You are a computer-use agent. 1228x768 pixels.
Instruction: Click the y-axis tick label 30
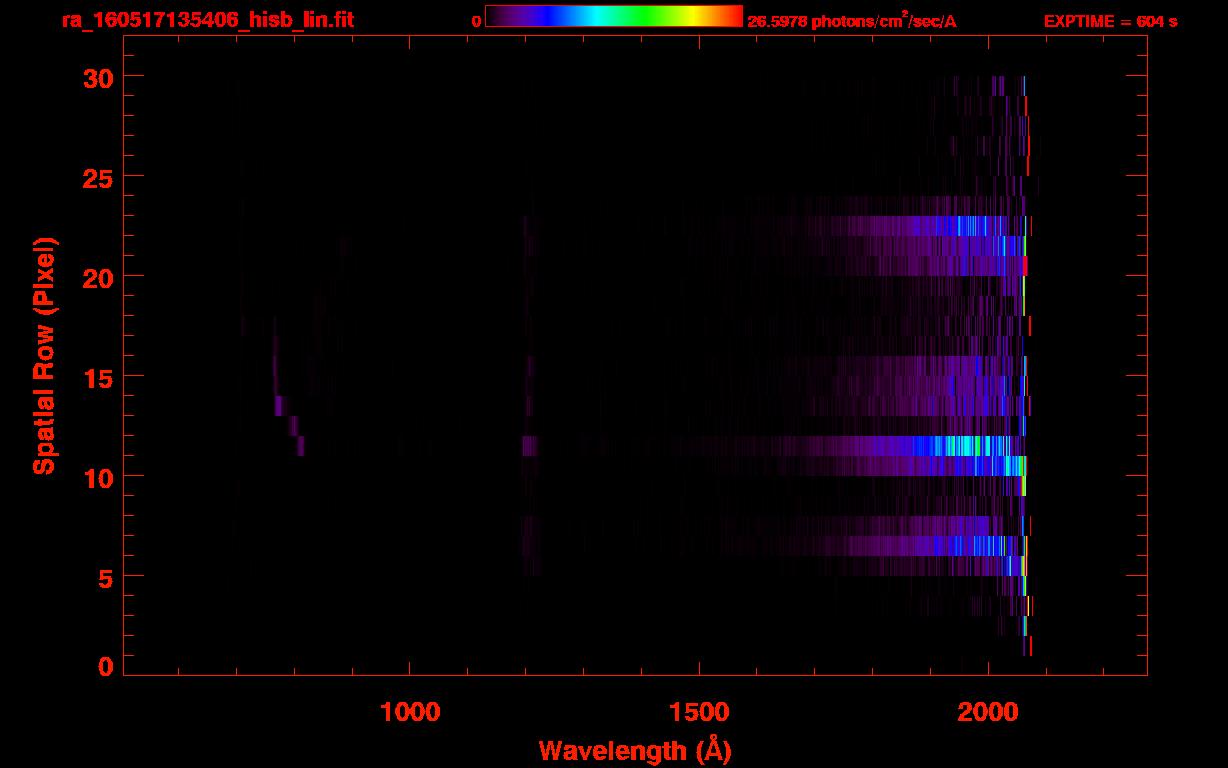97,77
